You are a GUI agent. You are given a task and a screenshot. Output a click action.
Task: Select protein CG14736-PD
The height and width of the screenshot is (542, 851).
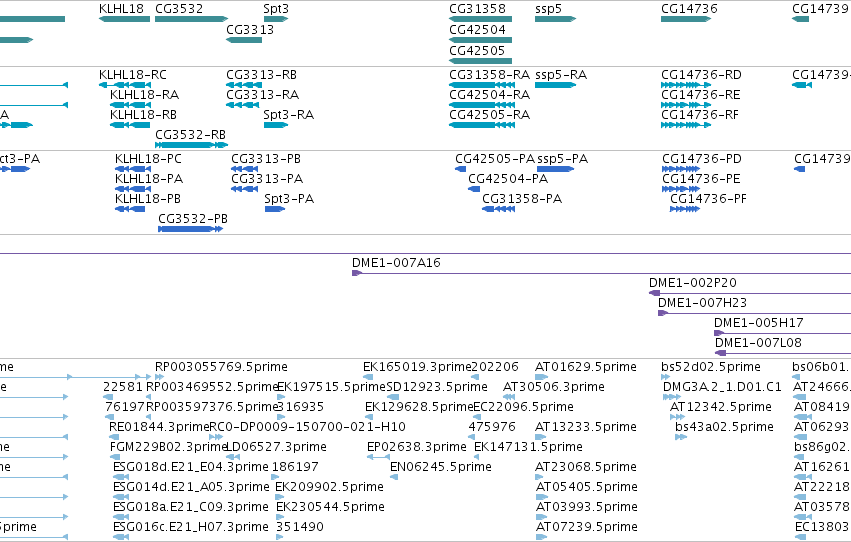[x=681, y=169]
